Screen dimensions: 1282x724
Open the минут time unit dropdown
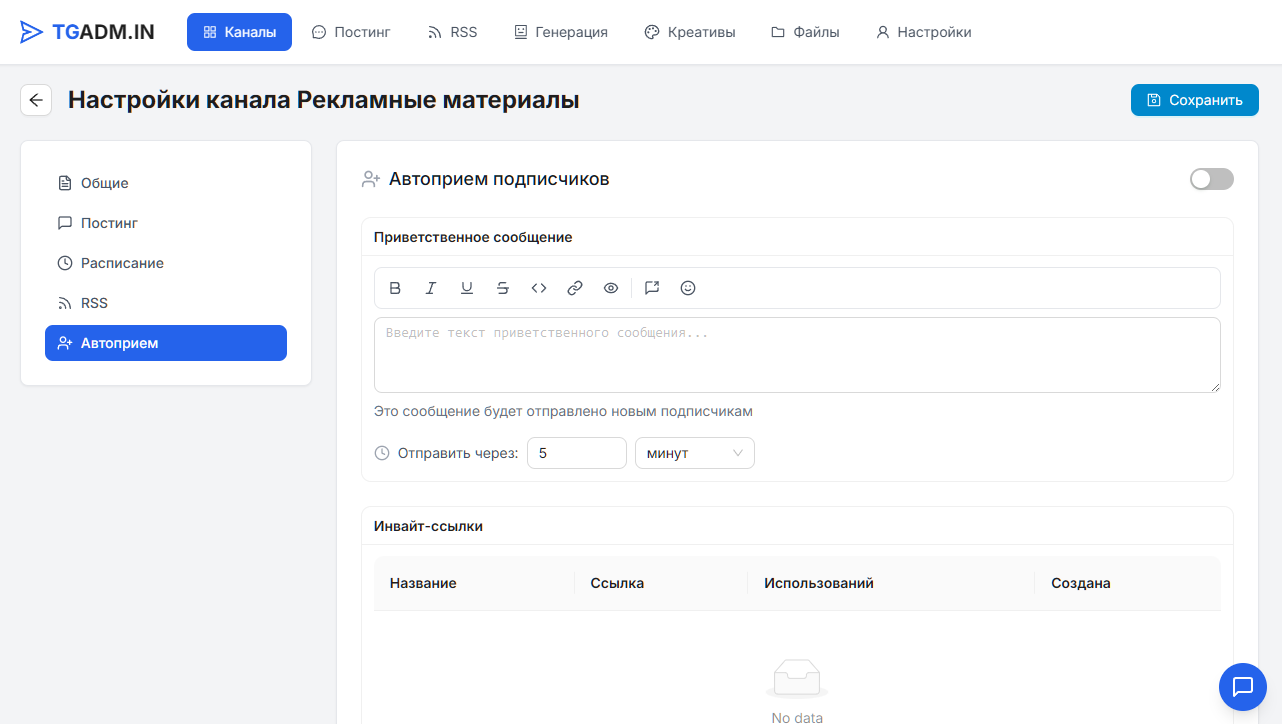pos(695,453)
